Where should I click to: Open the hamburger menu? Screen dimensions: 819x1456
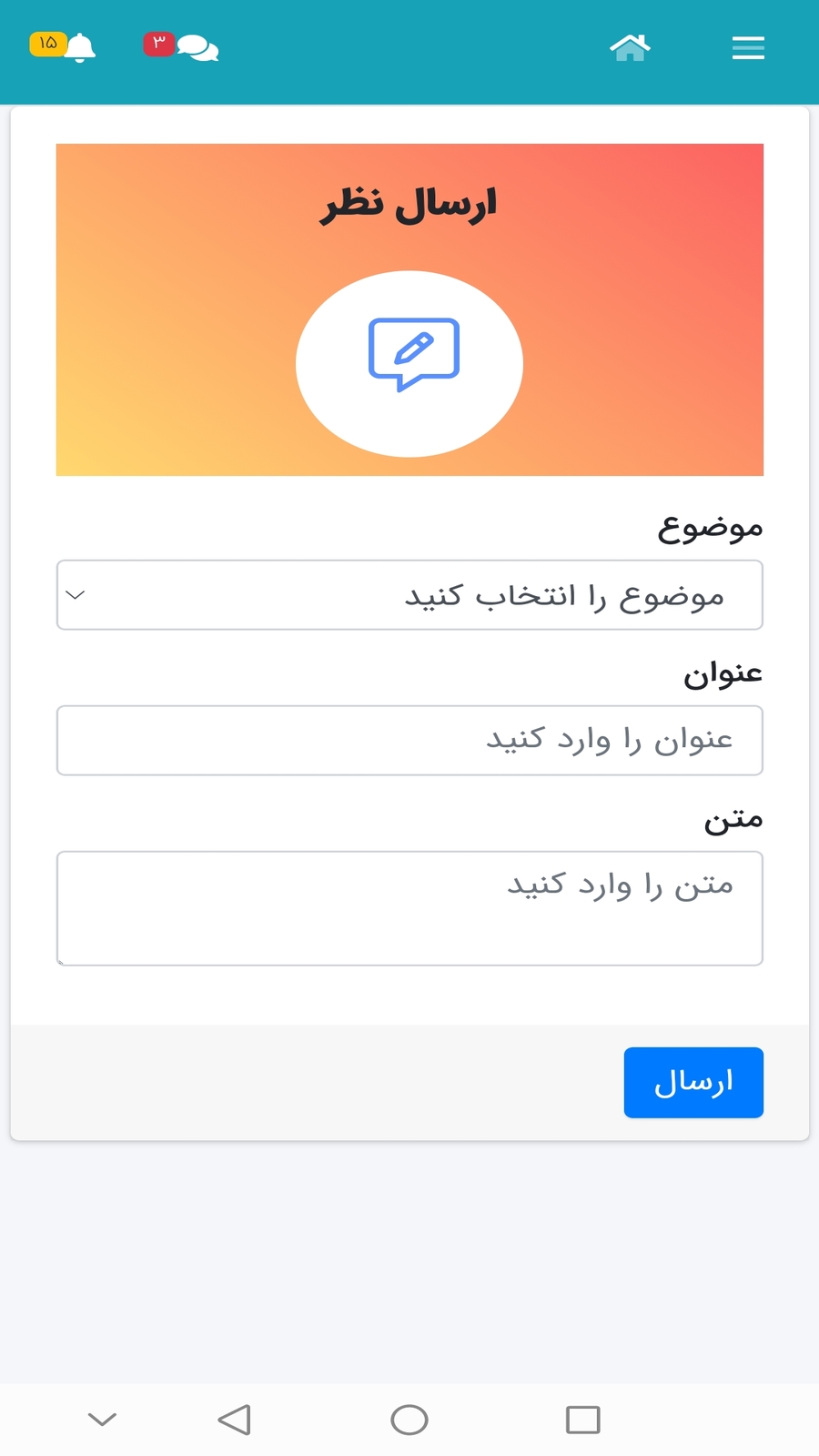pos(748,48)
